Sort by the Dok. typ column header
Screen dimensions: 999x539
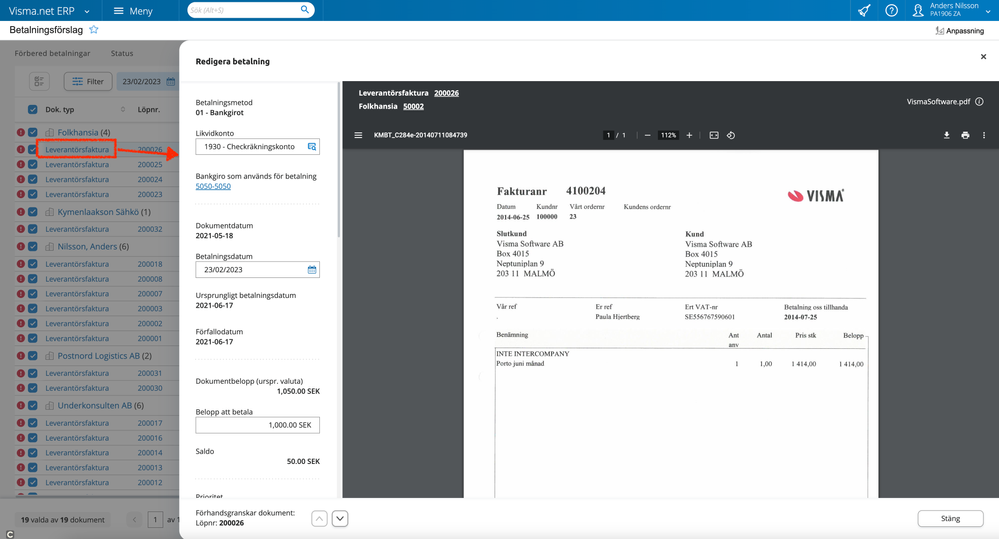(59, 110)
